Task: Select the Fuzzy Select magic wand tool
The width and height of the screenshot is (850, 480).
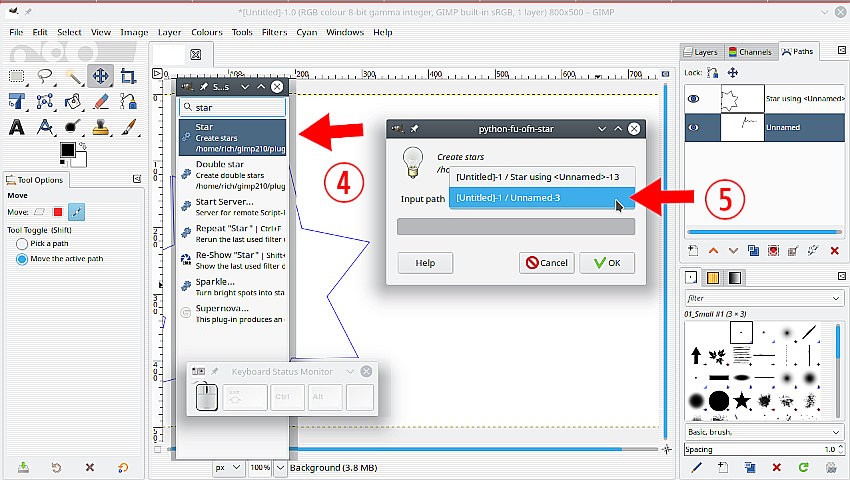Action: [x=73, y=76]
